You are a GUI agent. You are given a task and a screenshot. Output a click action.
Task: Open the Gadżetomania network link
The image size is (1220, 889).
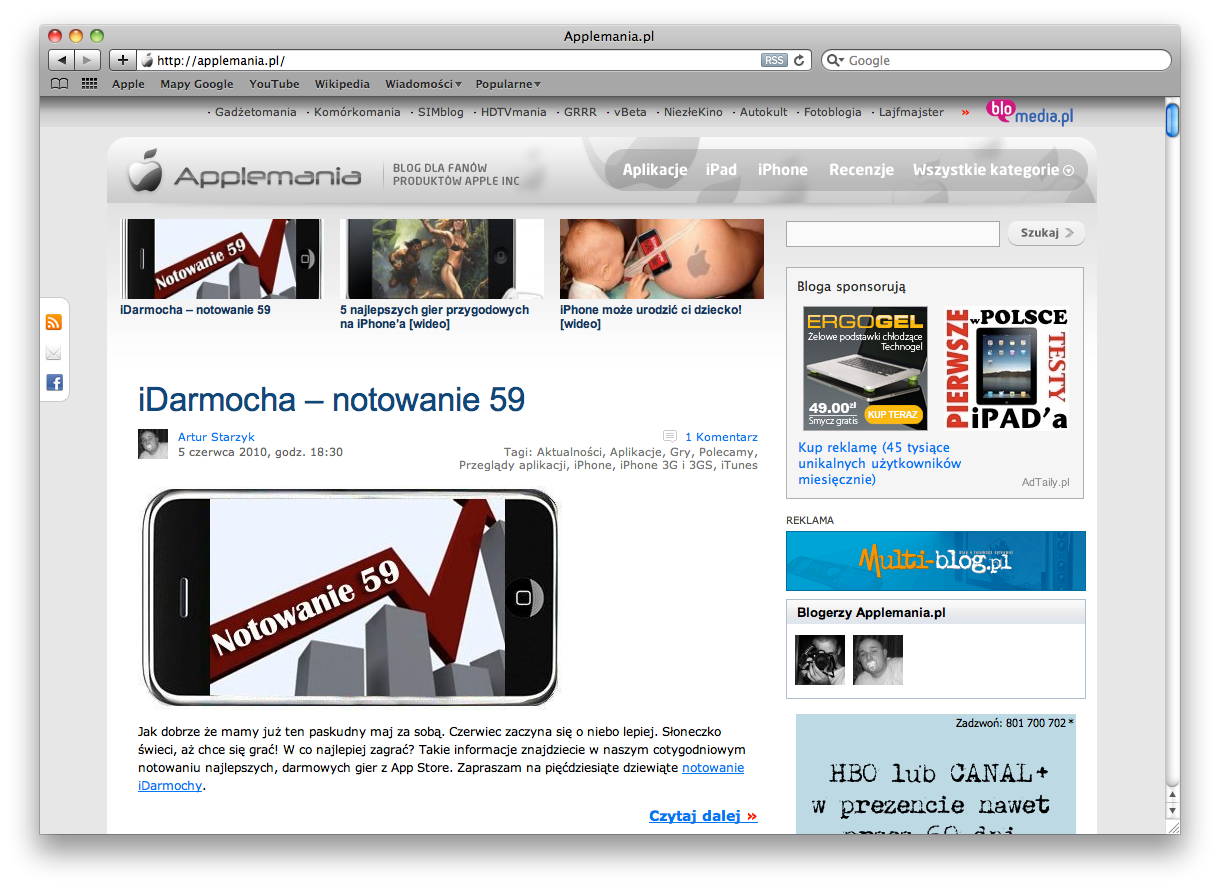[x=256, y=112]
